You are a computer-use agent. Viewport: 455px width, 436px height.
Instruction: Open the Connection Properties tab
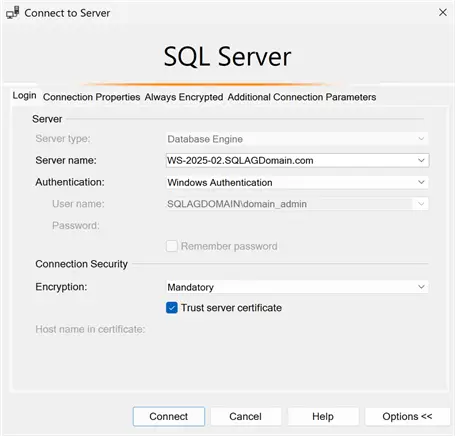point(91,97)
